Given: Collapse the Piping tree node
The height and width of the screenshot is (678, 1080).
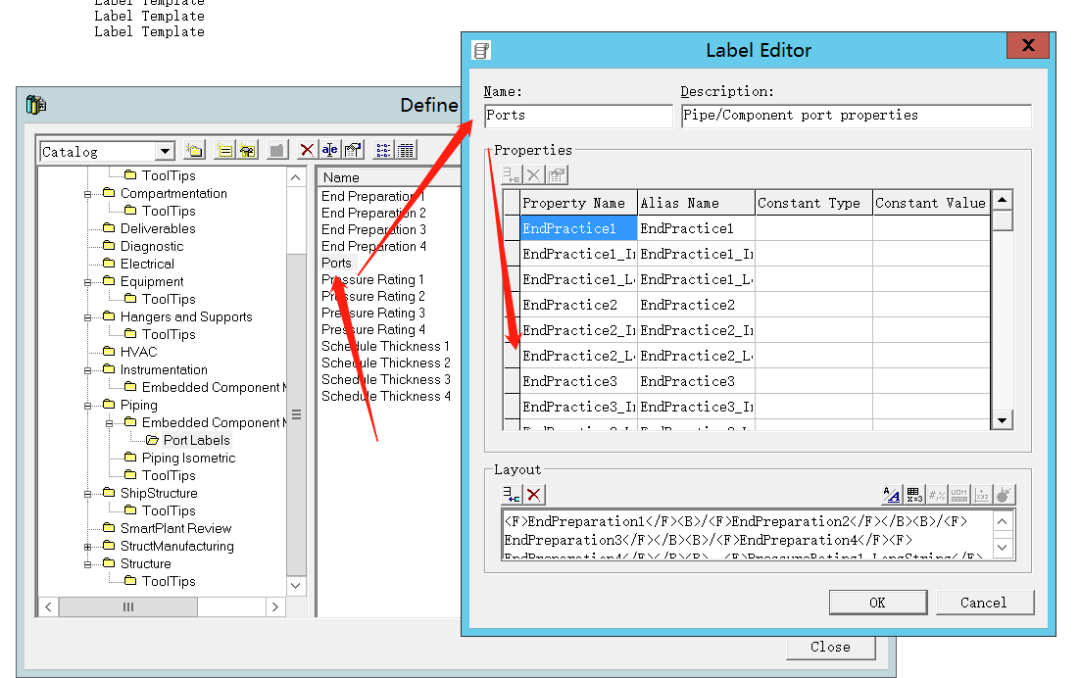Looking at the screenshot, I should [x=87, y=406].
